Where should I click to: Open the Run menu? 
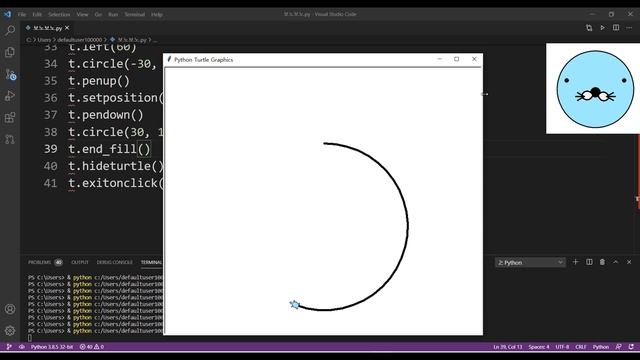(113, 14)
